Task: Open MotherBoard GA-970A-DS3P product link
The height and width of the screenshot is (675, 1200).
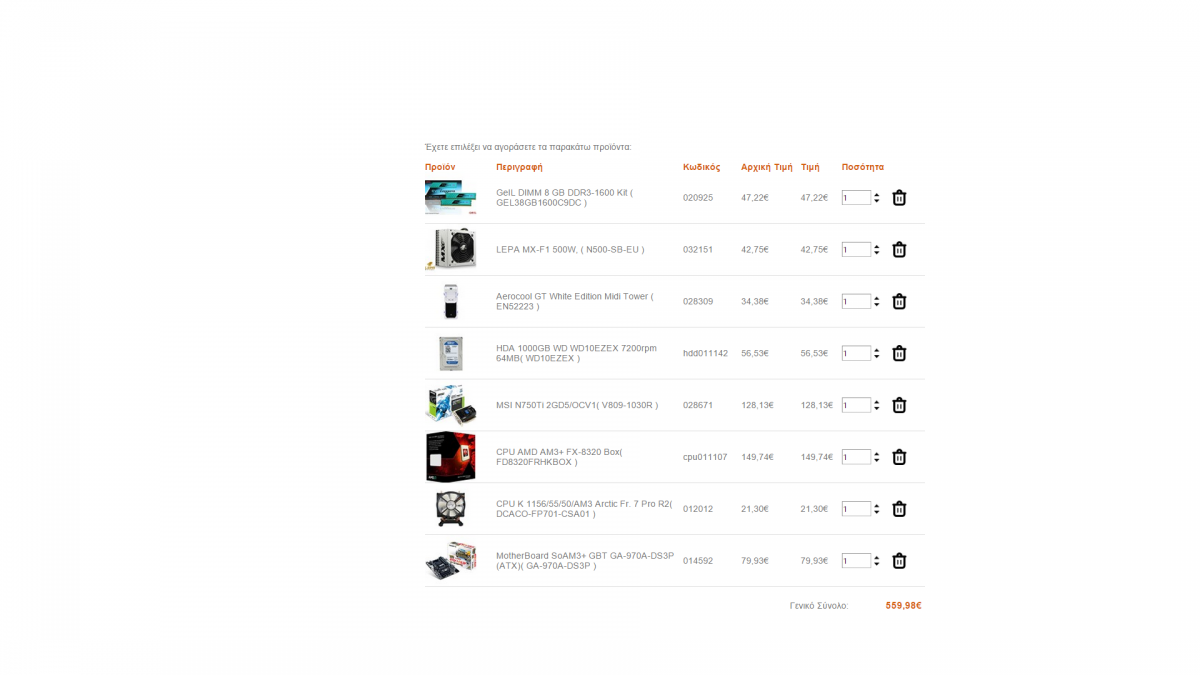Action: pyautogui.click(x=585, y=560)
